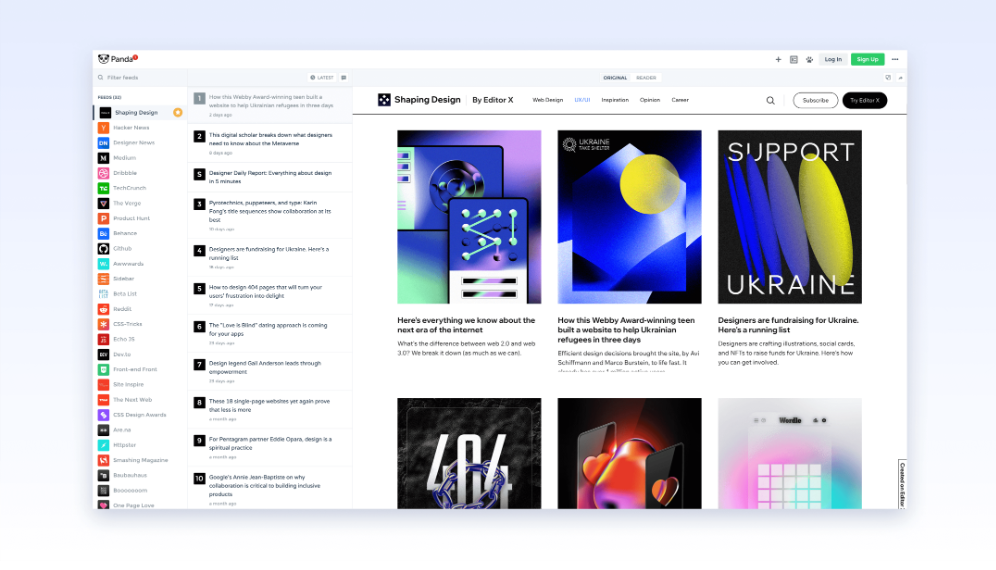Viewport: 996px width, 570px height.
Task: Switch to Reader view mode
Action: pos(646,78)
